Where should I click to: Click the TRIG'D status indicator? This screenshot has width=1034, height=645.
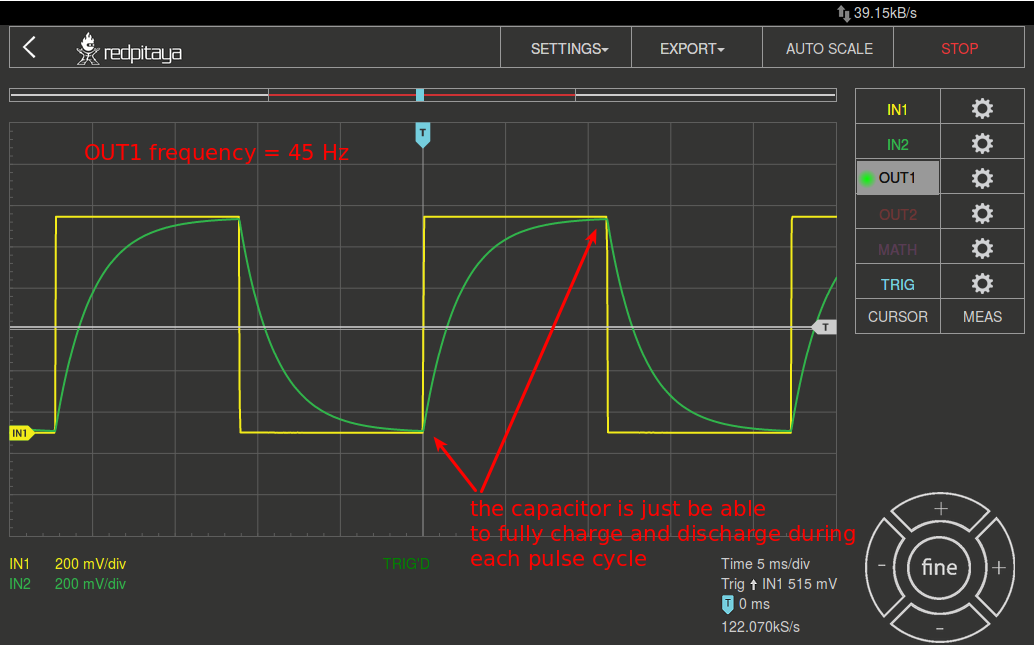point(406,564)
